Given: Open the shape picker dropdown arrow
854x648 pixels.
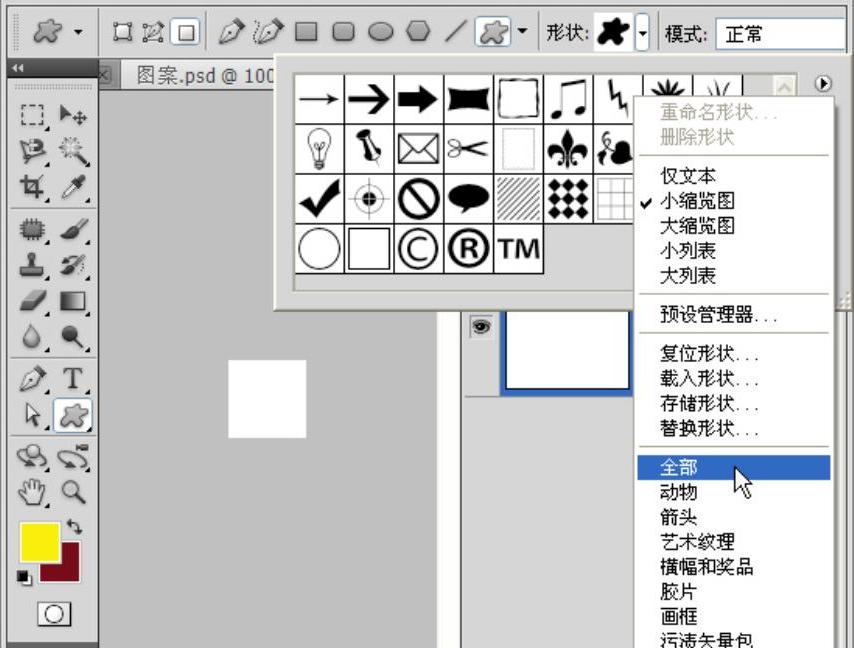Looking at the screenshot, I should 642,33.
